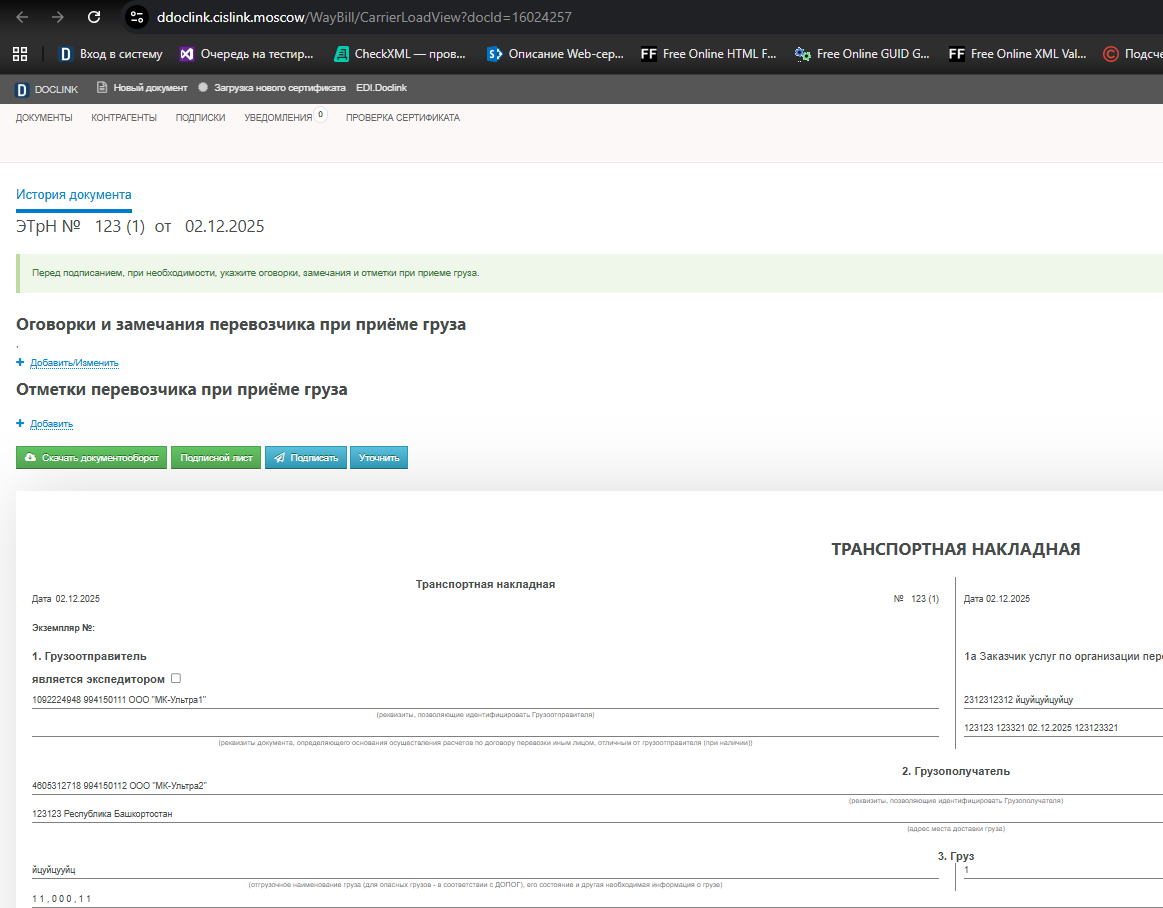The height and width of the screenshot is (908, 1163).
Task: Click 'Скачать документооборот' button
Action: 91,458
